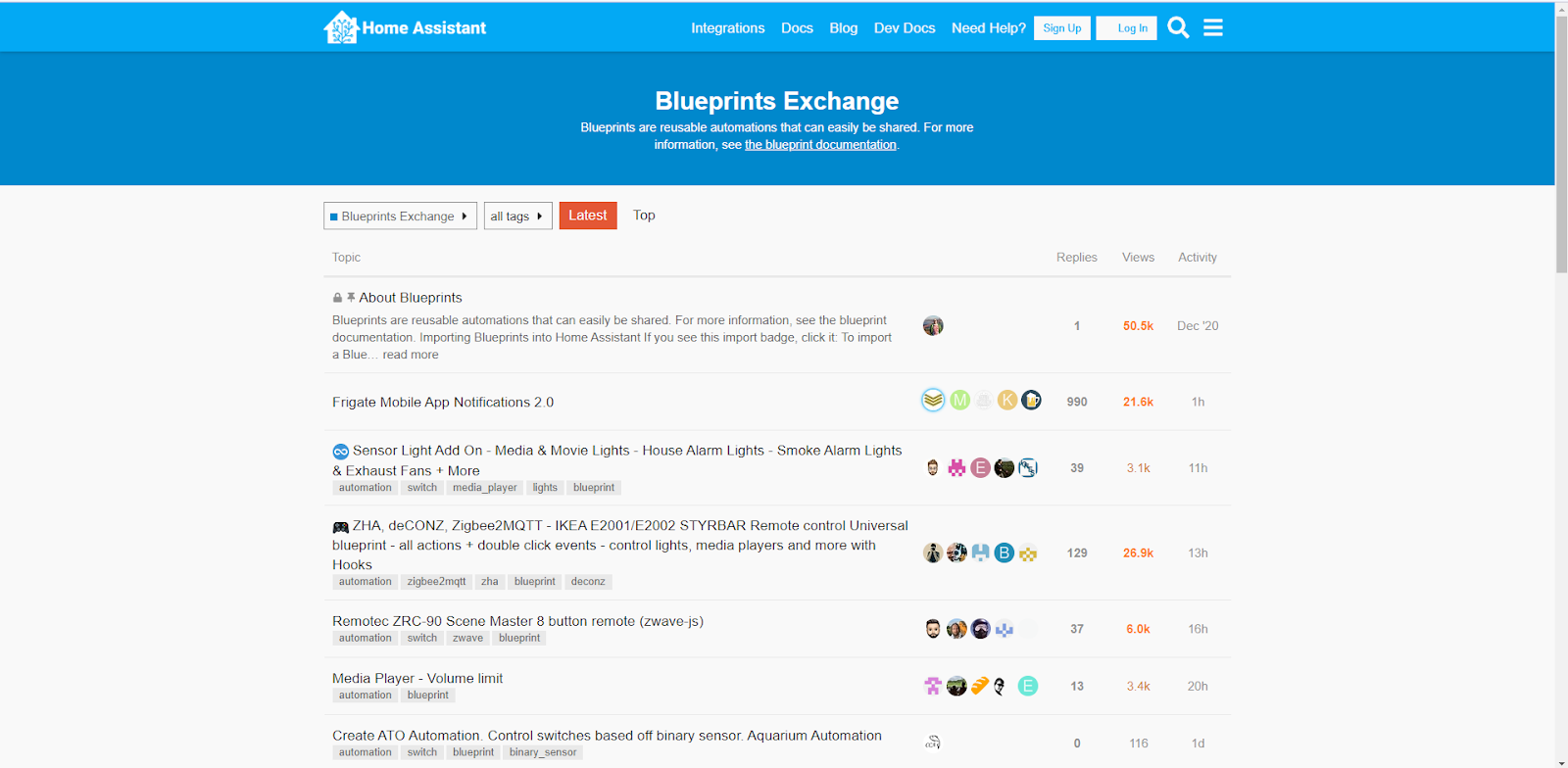Click the green M avatar in Frigate row
Viewport: 1568px width, 768px height.
(959, 400)
